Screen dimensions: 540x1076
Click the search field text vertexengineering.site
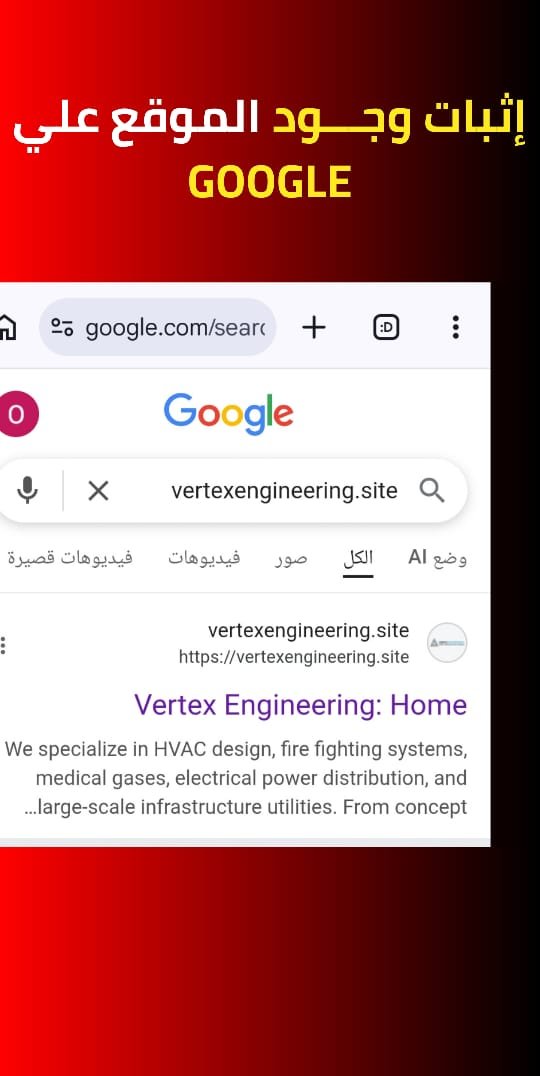[284, 491]
